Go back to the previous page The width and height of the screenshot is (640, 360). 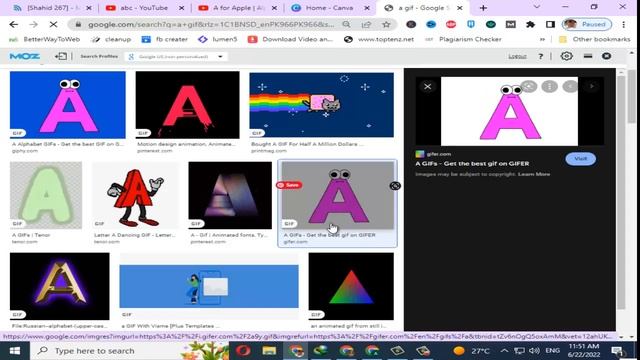coord(13,24)
